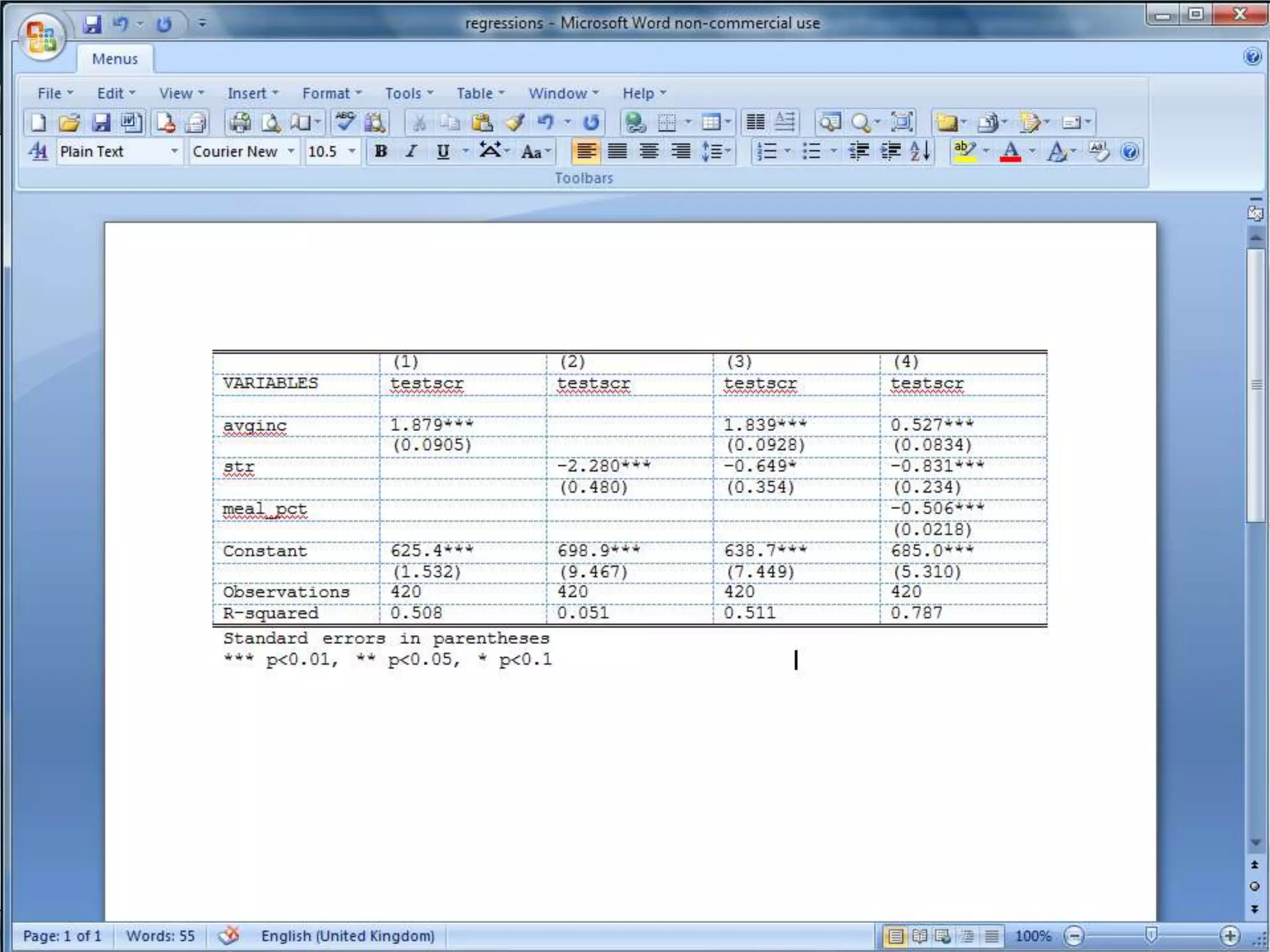Click the Paste clipboard icon
The height and width of the screenshot is (952, 1270).
482,123
